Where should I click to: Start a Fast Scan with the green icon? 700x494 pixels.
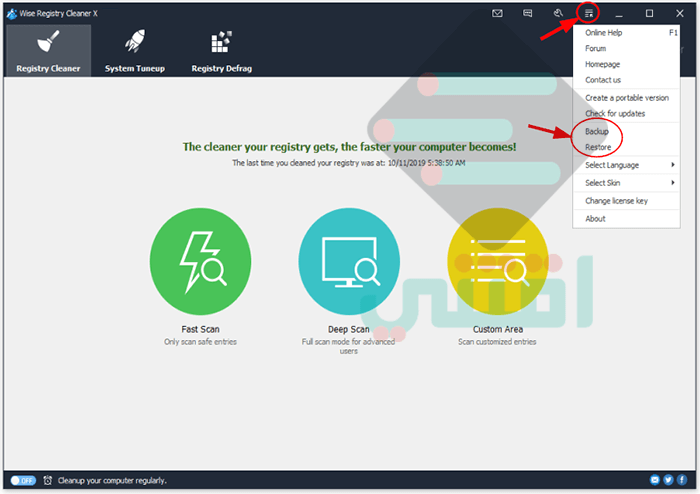pos(200,262)
